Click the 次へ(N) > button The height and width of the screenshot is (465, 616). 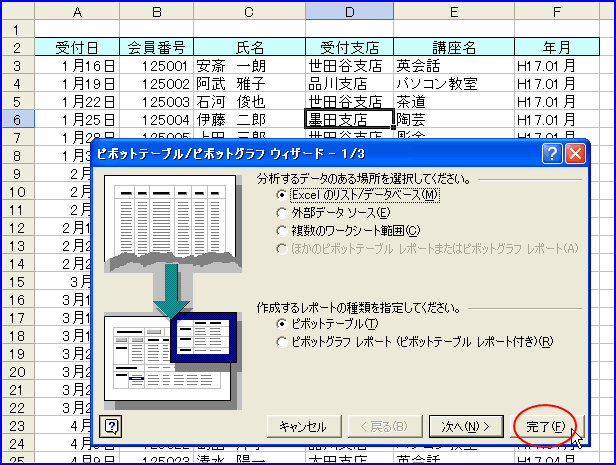pos(466,427)
